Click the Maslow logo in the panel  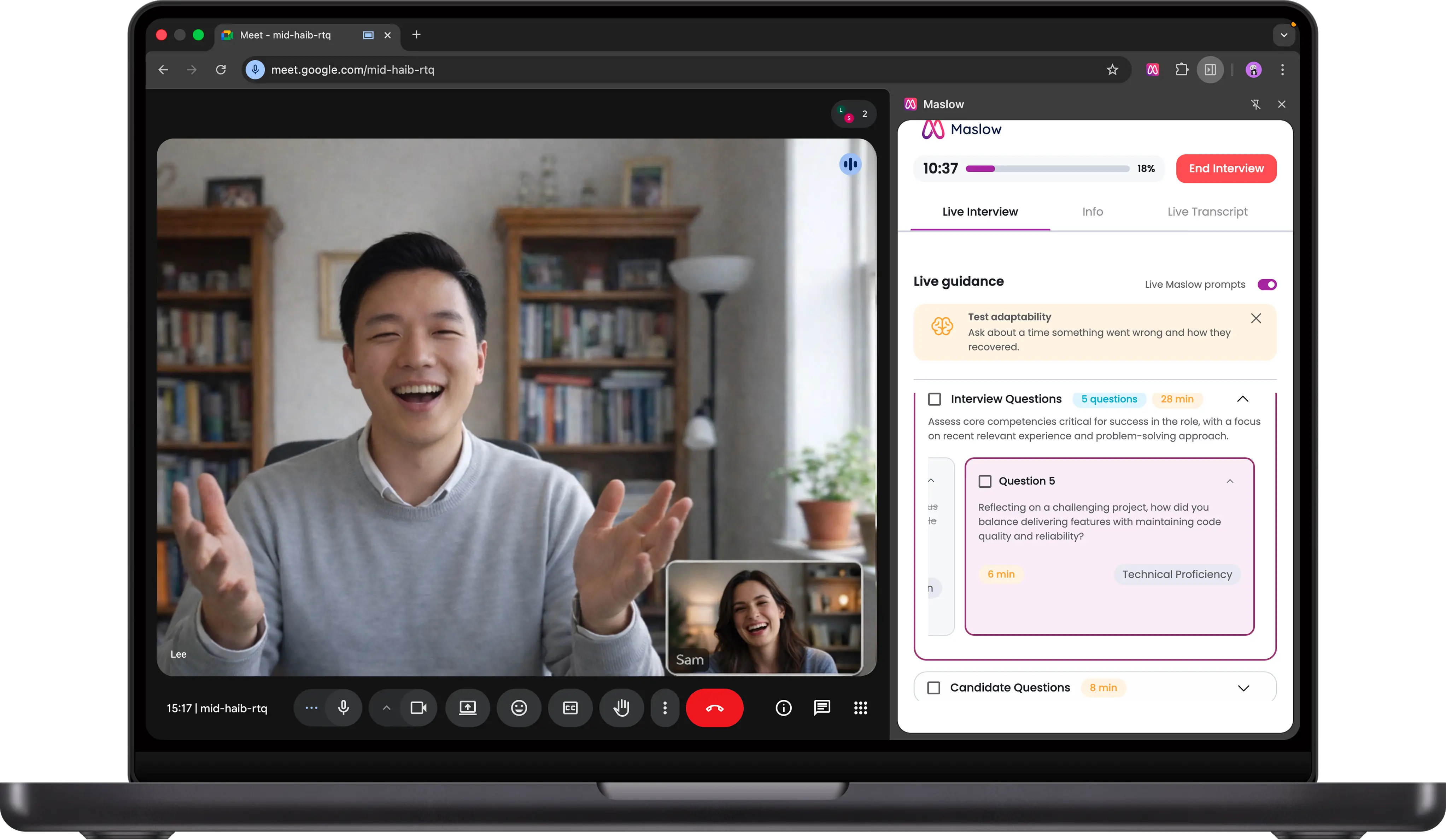[x=961, y=130]
